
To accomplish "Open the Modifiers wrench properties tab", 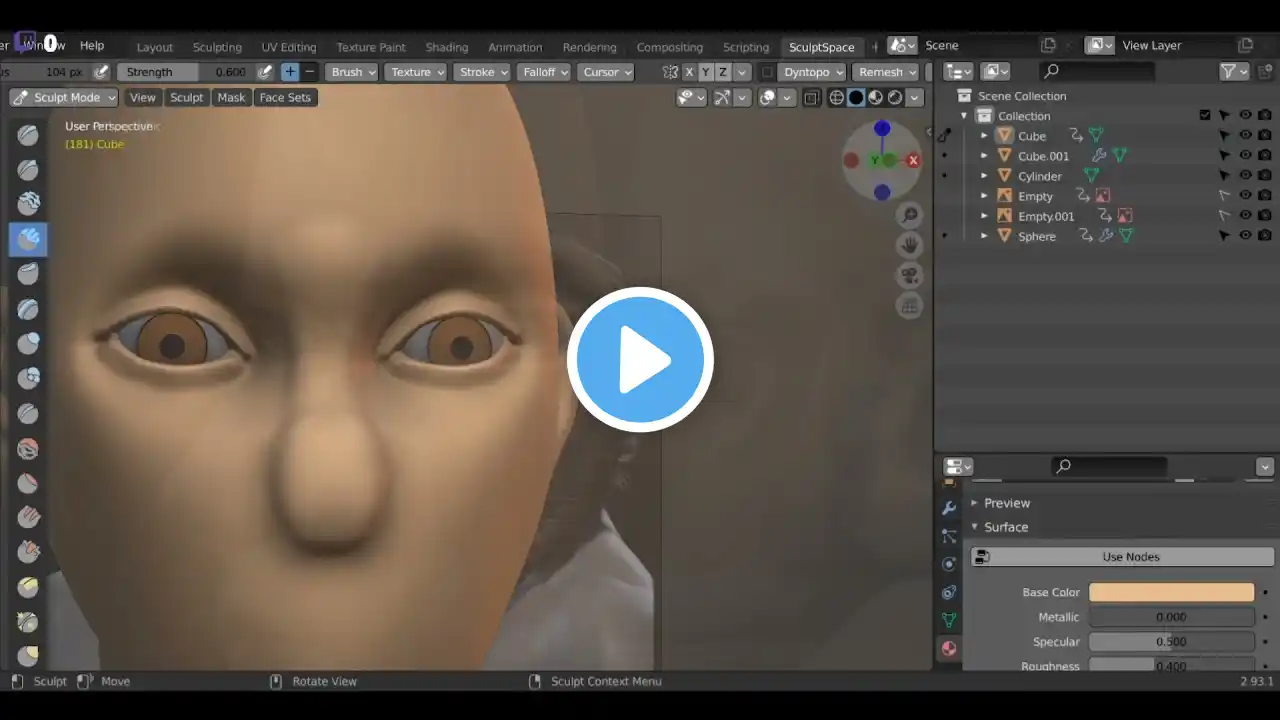I will tap(949, 508).
